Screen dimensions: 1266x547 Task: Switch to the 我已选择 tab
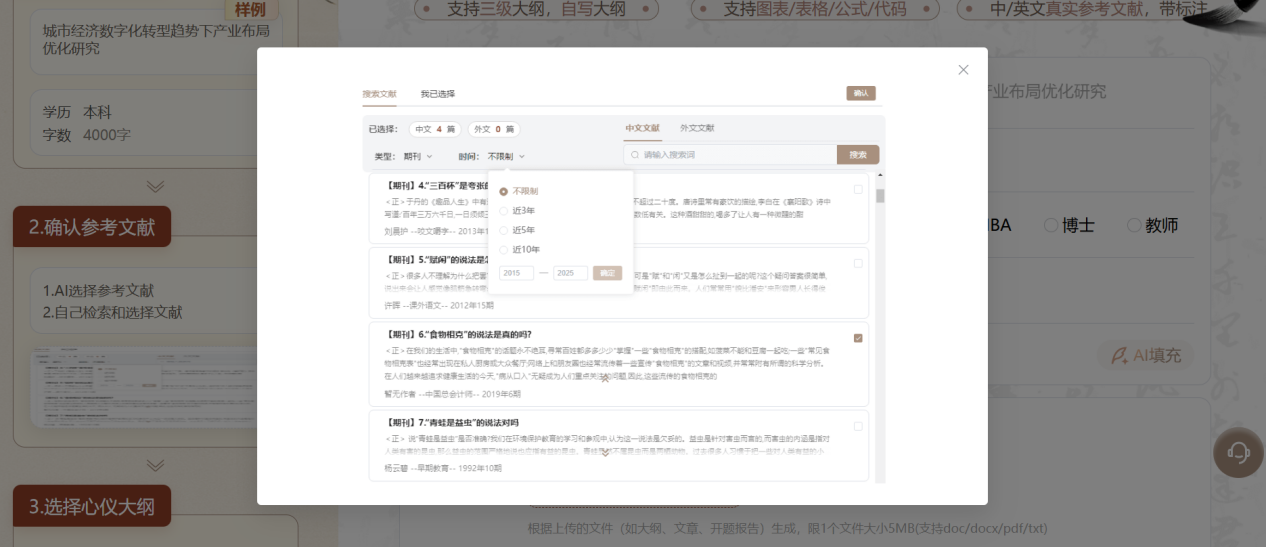pyautogui.click(x=437, y=94)
